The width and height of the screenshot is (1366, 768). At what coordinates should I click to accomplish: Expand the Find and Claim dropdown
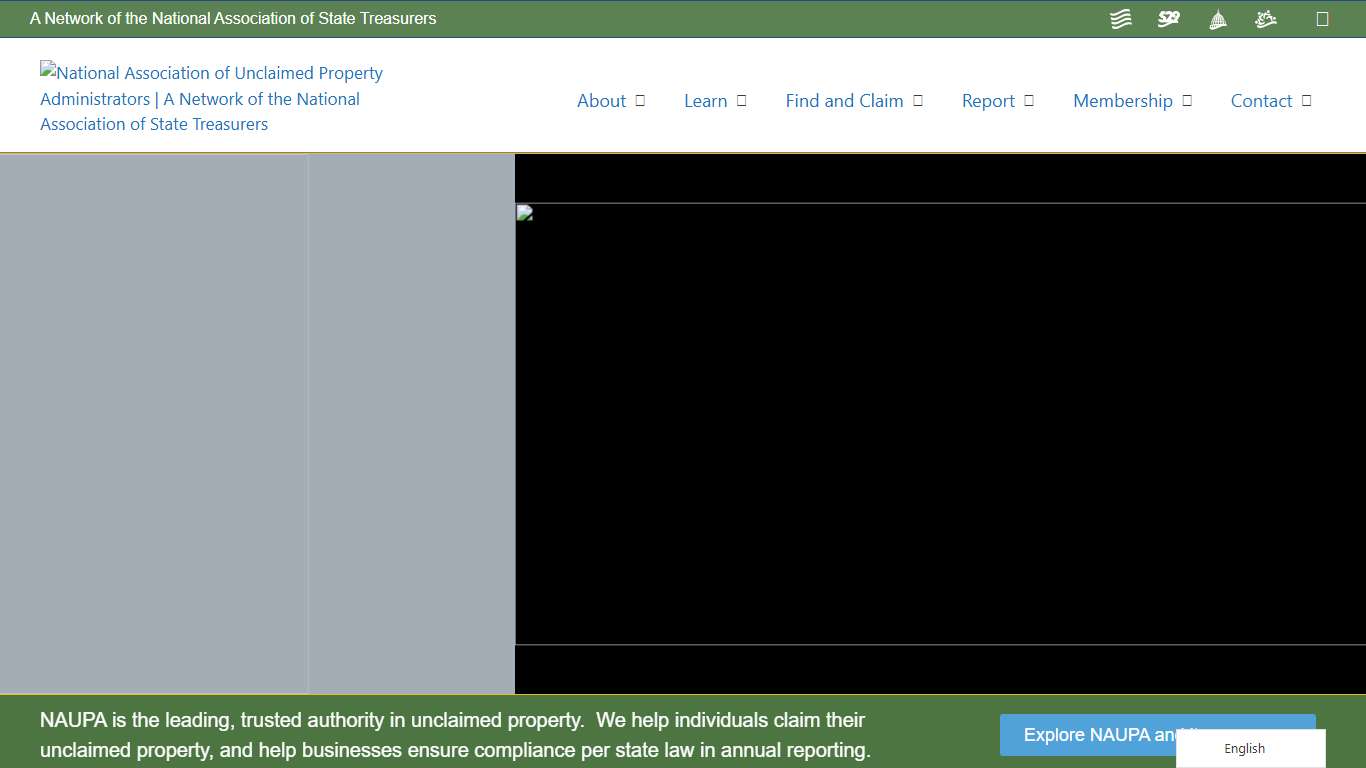tap(918, 100)
